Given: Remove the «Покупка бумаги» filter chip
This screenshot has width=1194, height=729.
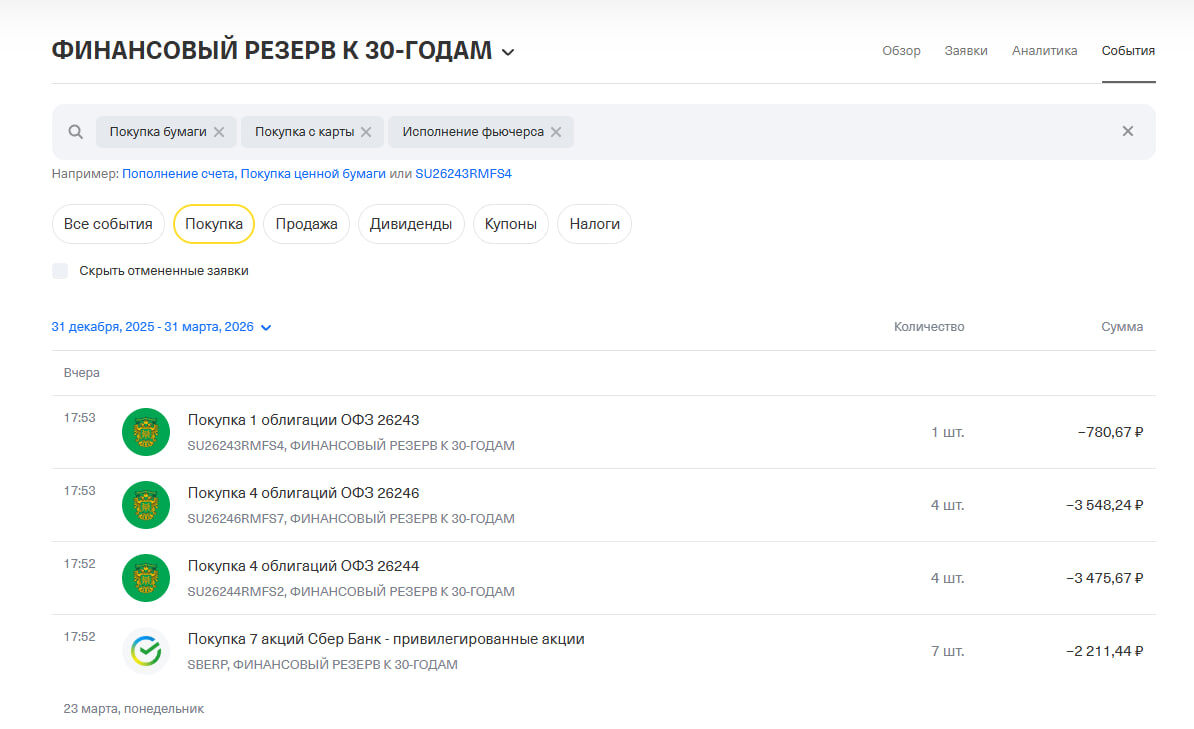Looking at the screenshot, I should pos(220,131).
